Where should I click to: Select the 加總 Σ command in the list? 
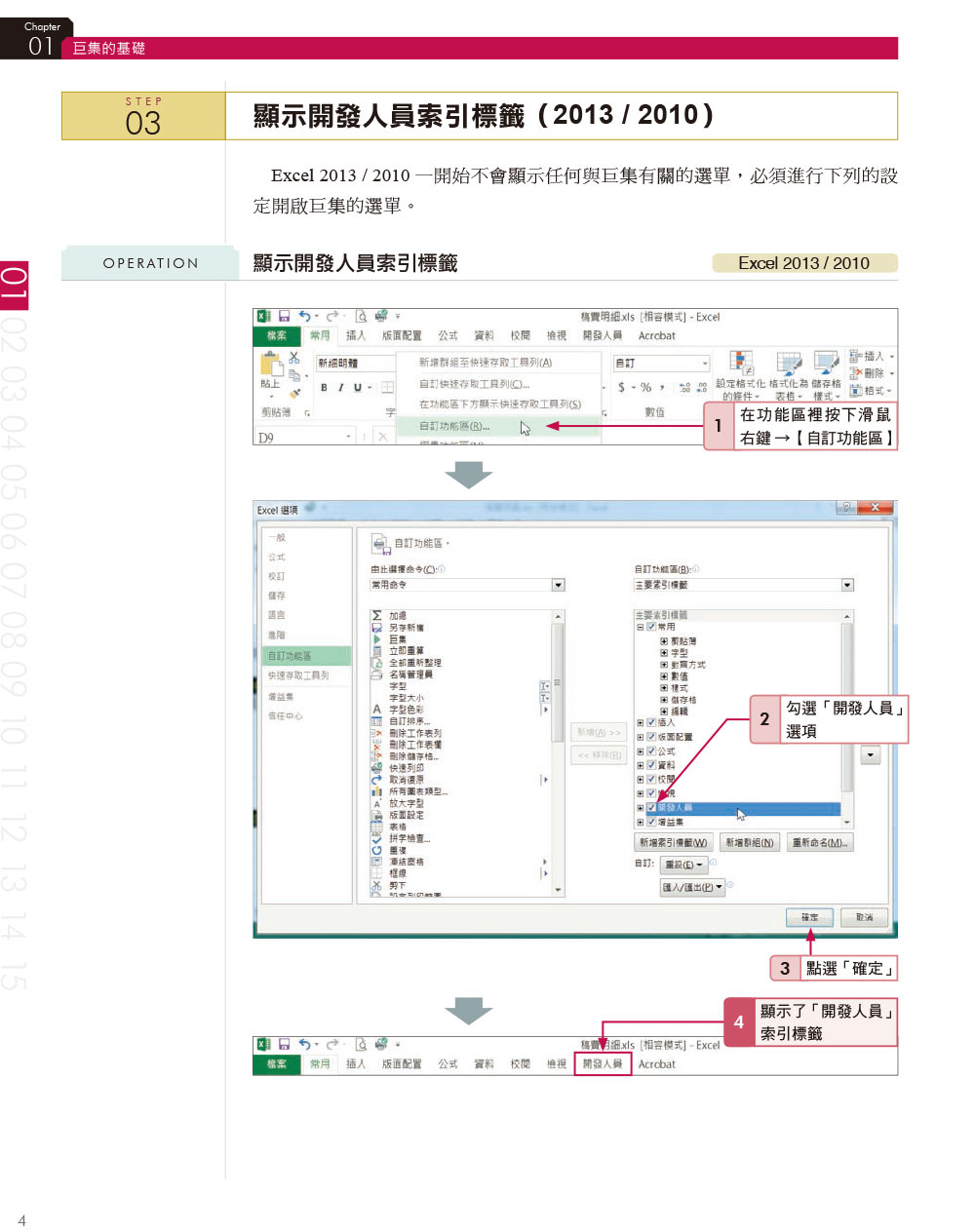[x=390, y=616]
